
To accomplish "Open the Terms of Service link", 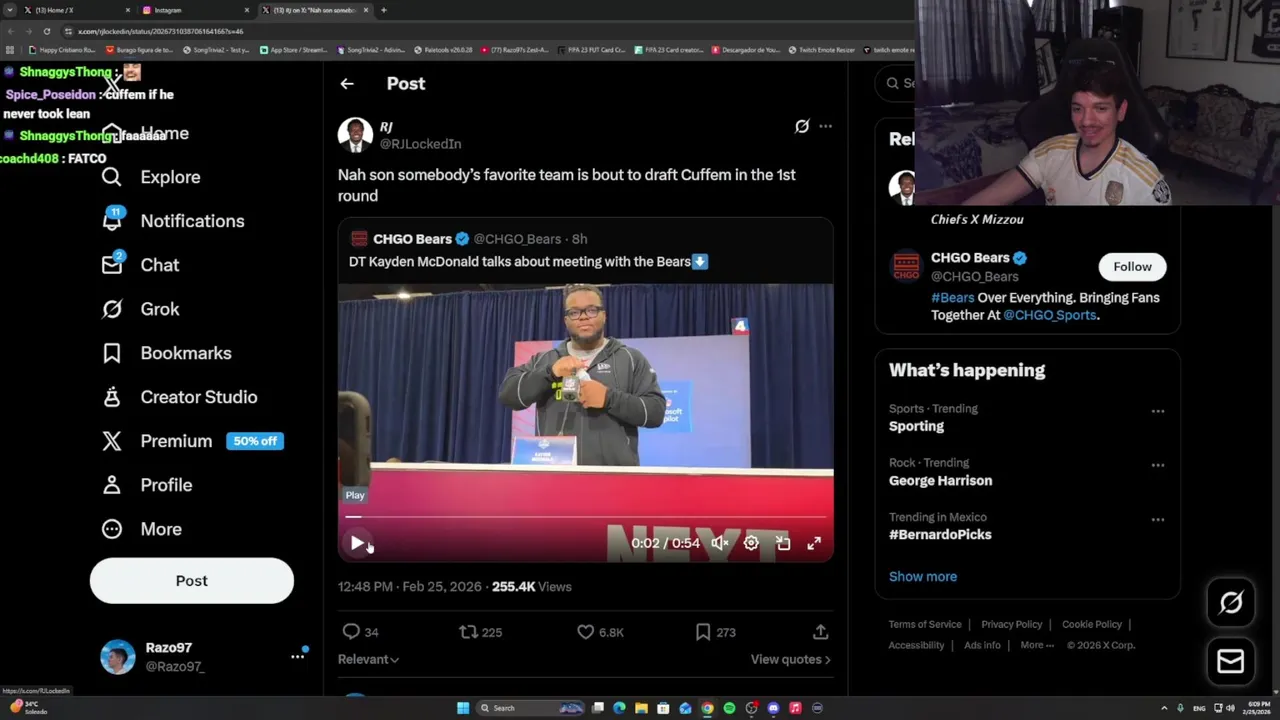I will click(x=925, y=624).
